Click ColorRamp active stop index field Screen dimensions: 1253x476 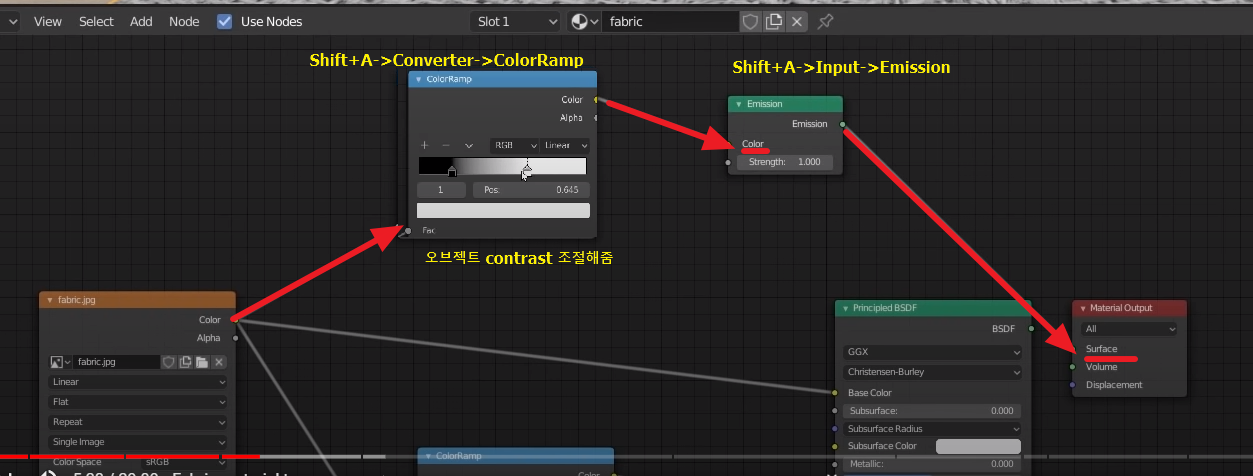pyautogui.click(x=441, y=189)
